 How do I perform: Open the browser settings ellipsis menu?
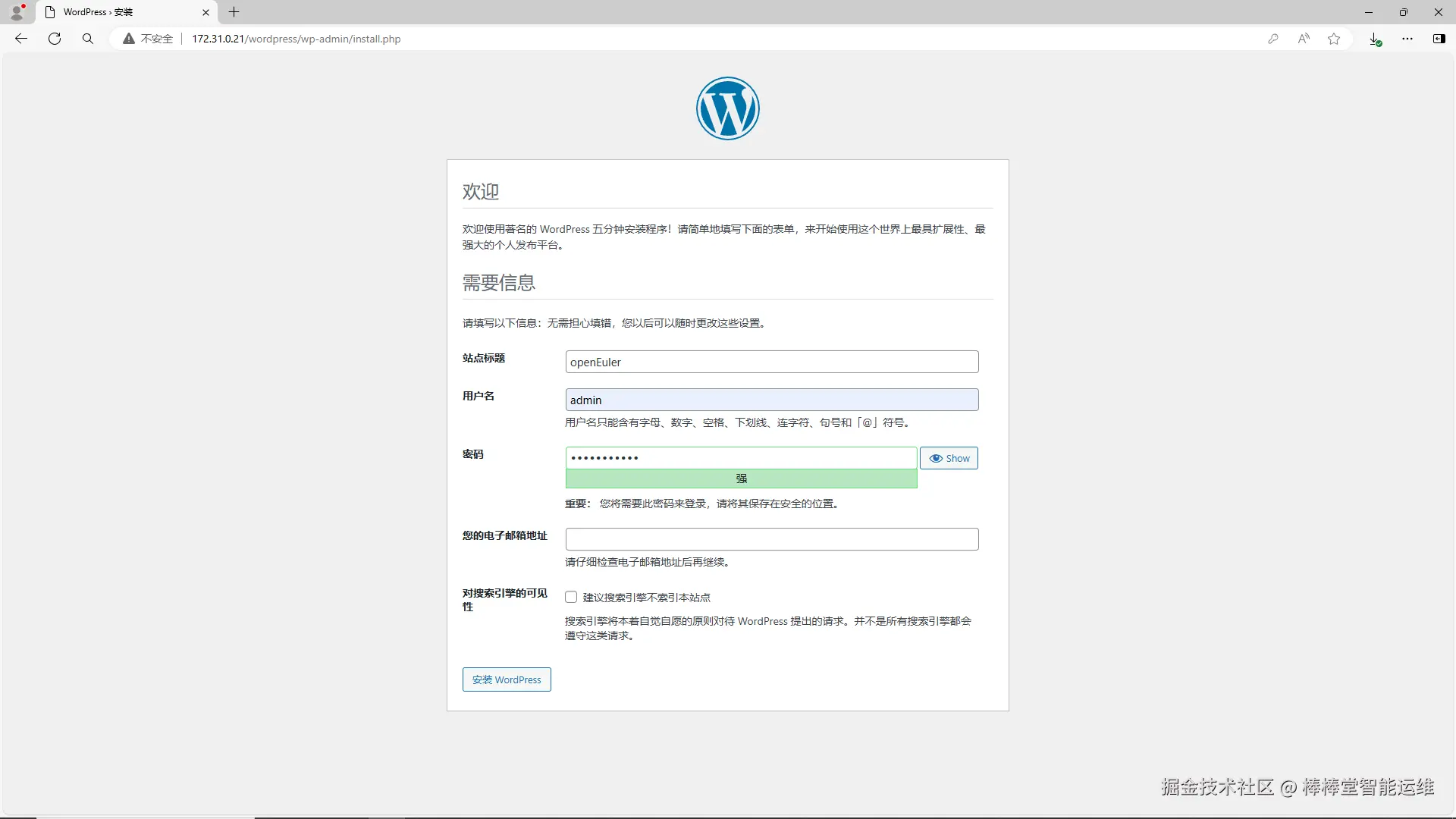pos(1407,39)
